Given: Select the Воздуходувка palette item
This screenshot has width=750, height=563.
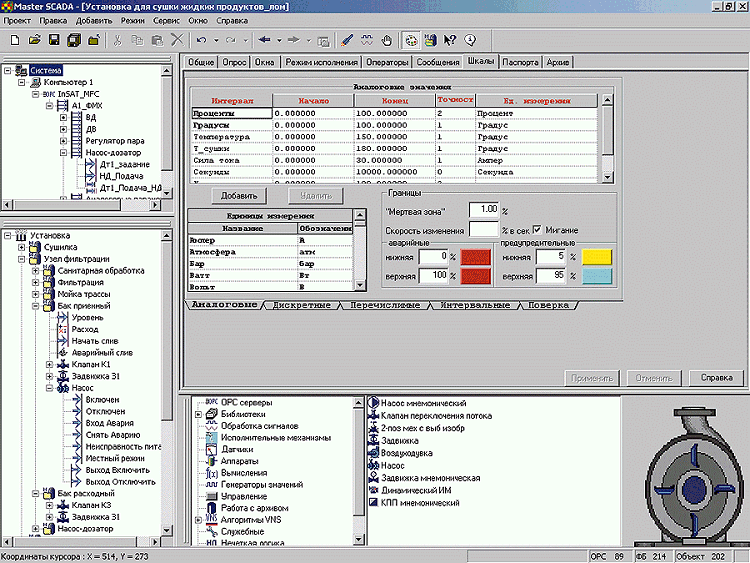Looking at the screenshot, I should click(x=407, y=453).
